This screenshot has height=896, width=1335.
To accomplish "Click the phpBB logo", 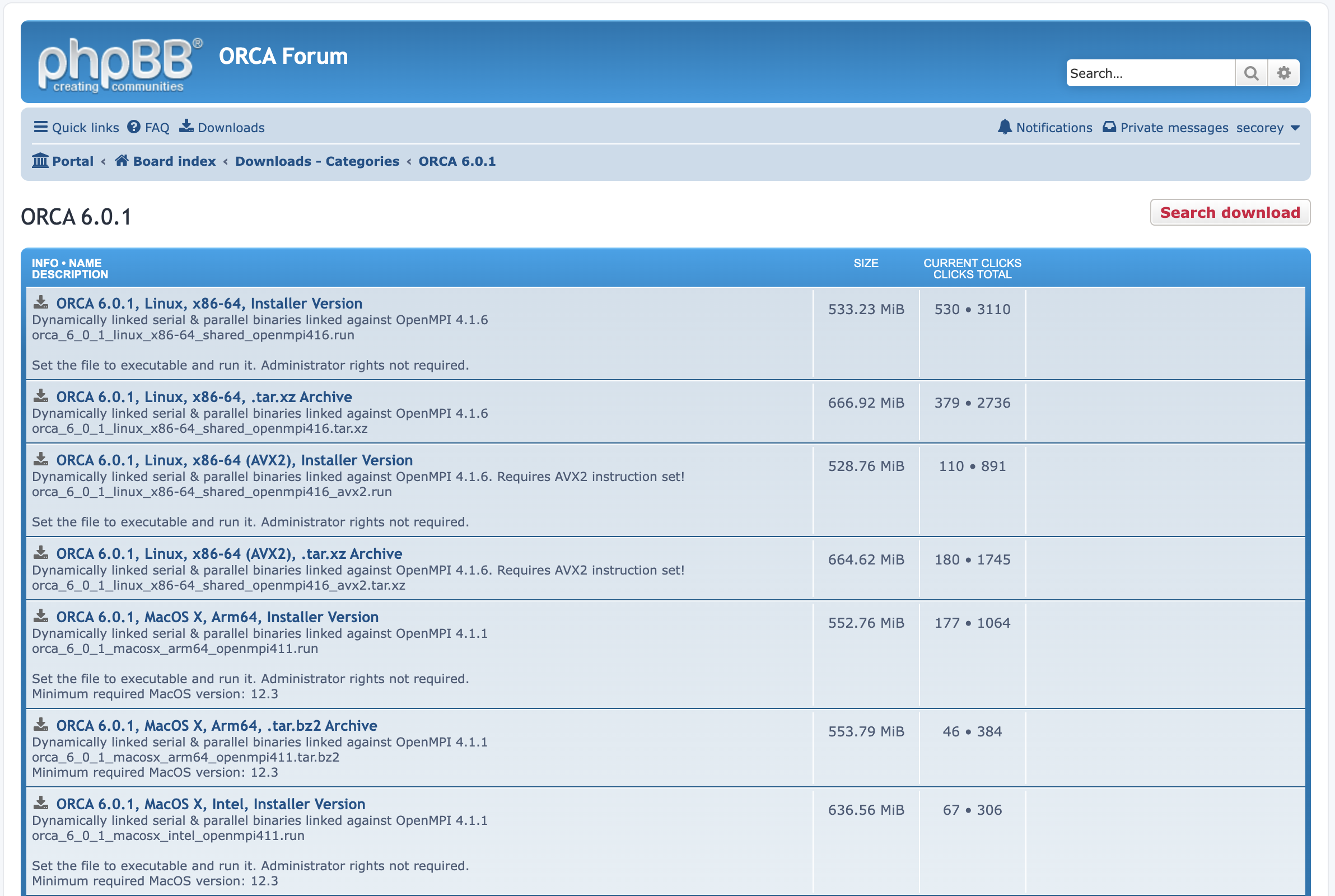I will (x=120, y=64).
